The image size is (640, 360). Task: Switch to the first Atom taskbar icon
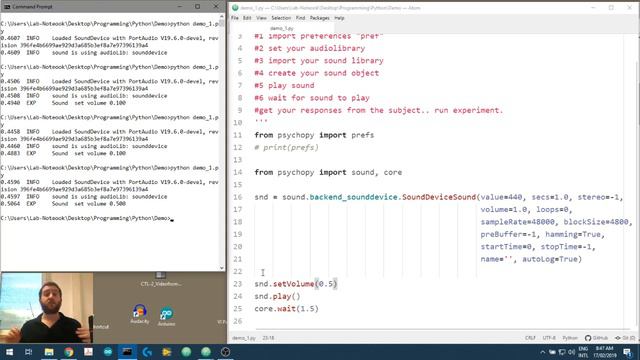(186, 352)
